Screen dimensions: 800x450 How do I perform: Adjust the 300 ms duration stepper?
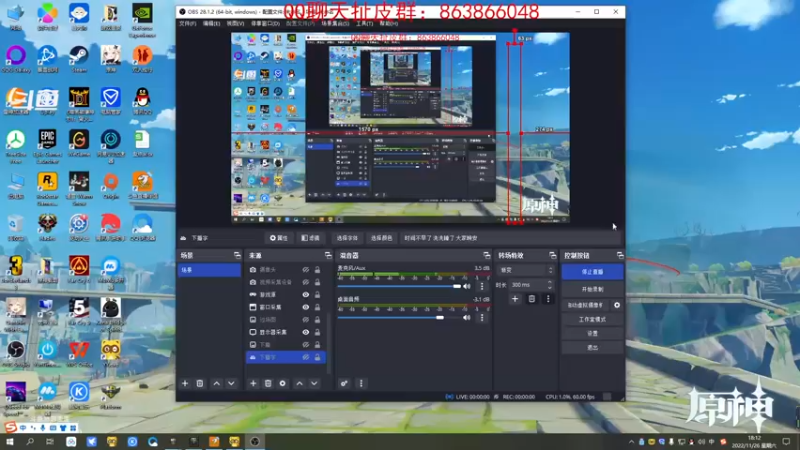coord(549,285)
